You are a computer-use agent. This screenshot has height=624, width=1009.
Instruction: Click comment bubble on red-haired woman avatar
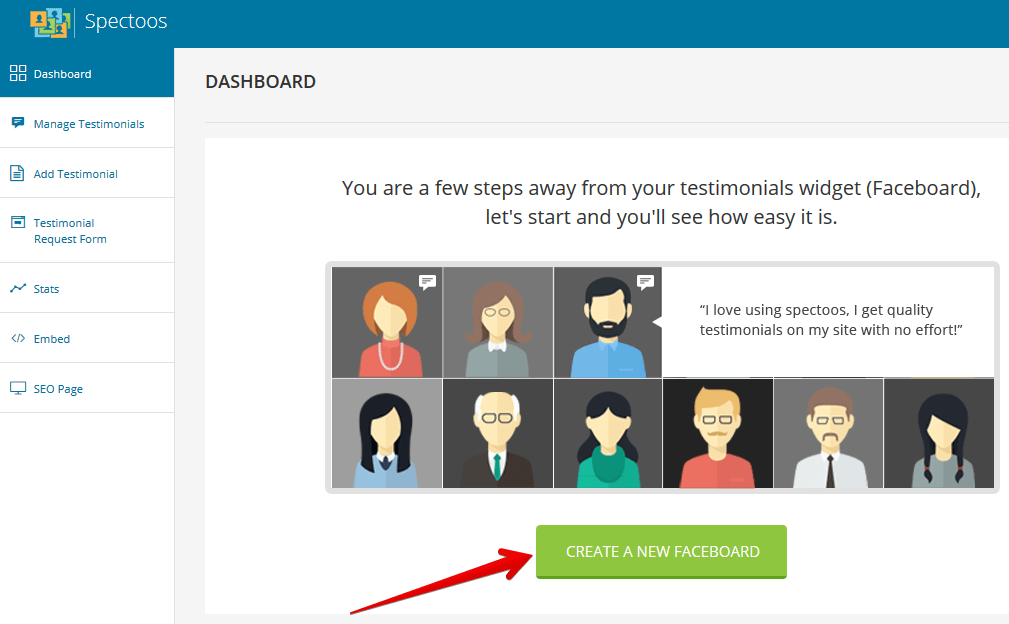(x=427, y=282)
